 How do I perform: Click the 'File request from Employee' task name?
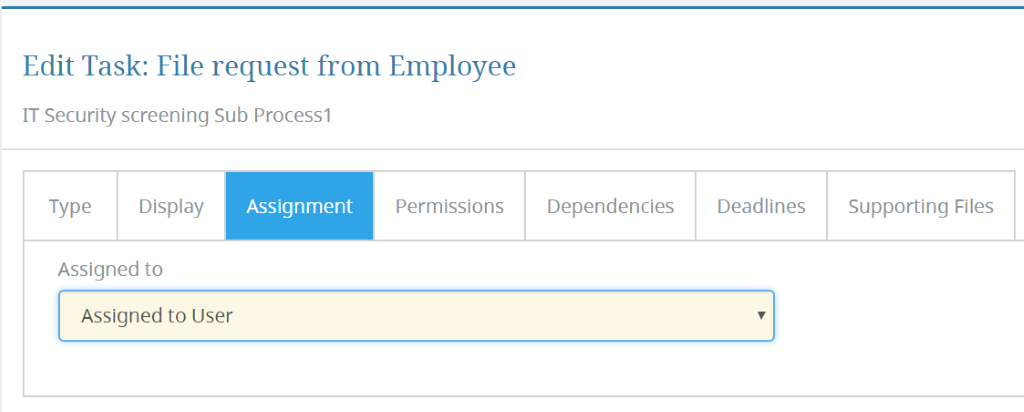[336, 67]
